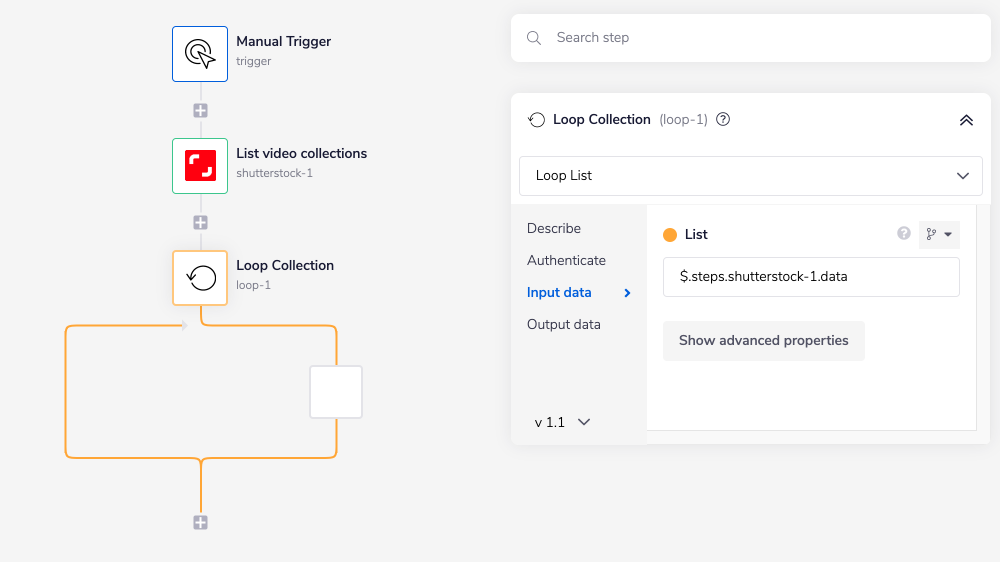1000x562 pixels.
Task: Click the Search step input field
Action: coord(760,38)
